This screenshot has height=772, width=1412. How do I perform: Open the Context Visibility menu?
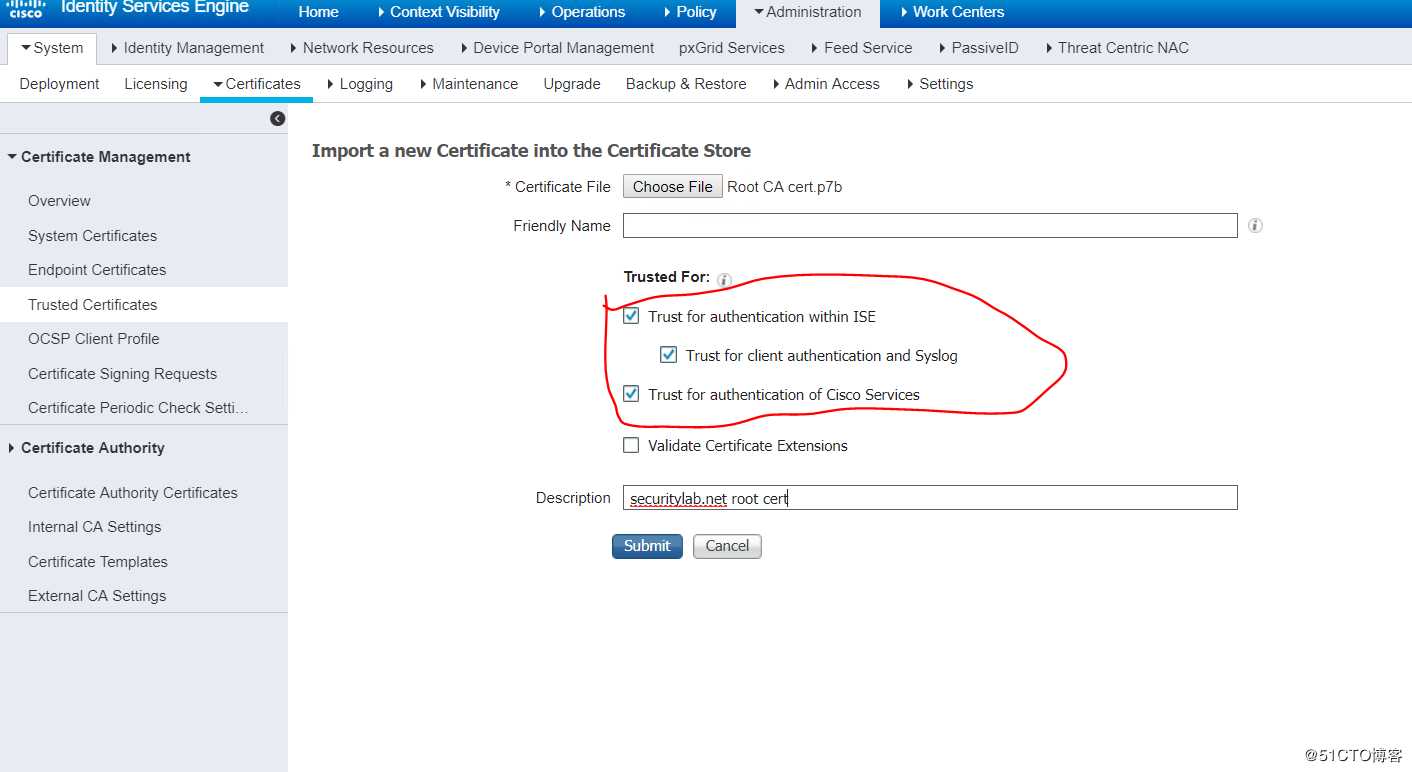point(438,12)
